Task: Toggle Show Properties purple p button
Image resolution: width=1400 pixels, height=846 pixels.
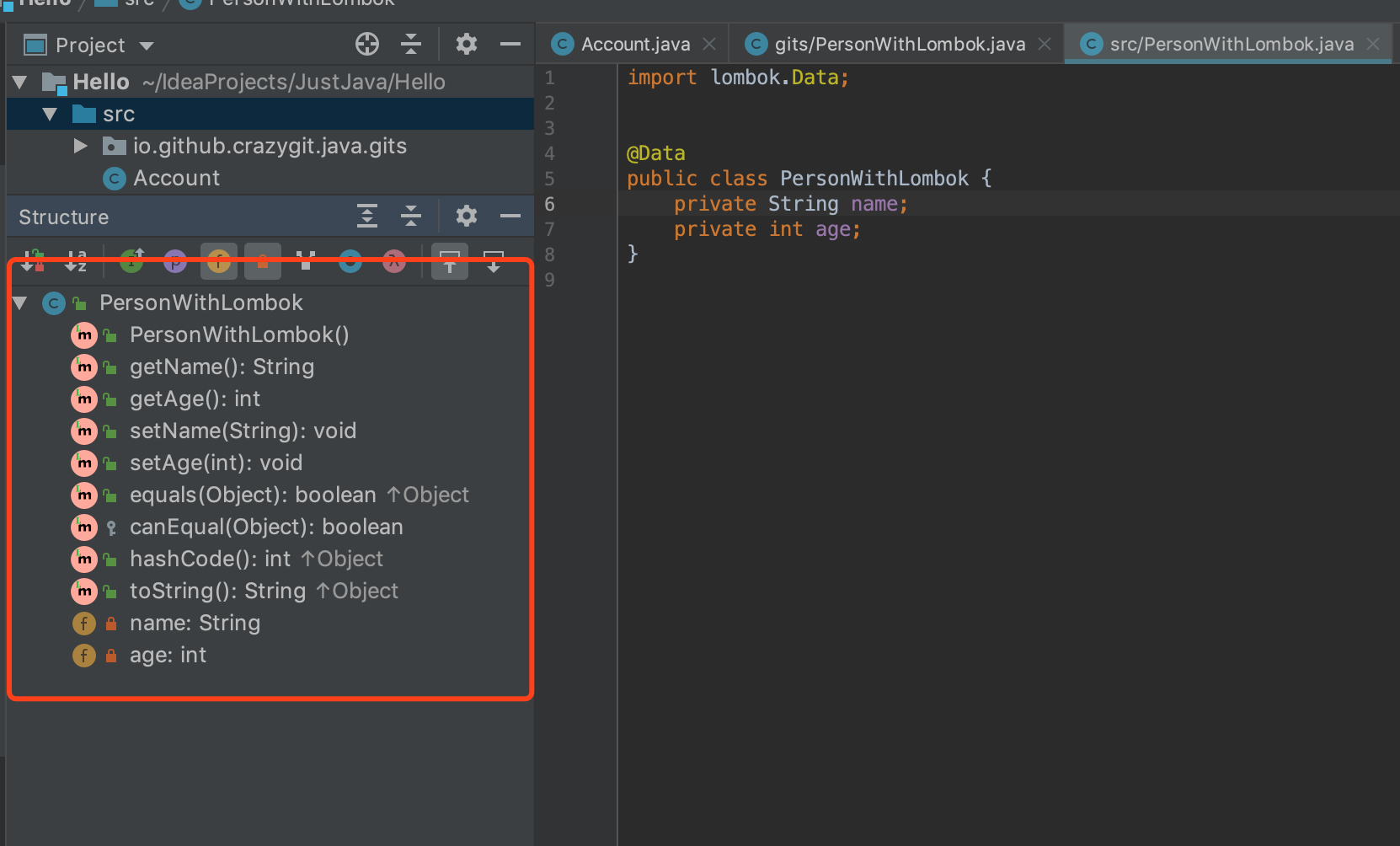Action: coord(175,261)
